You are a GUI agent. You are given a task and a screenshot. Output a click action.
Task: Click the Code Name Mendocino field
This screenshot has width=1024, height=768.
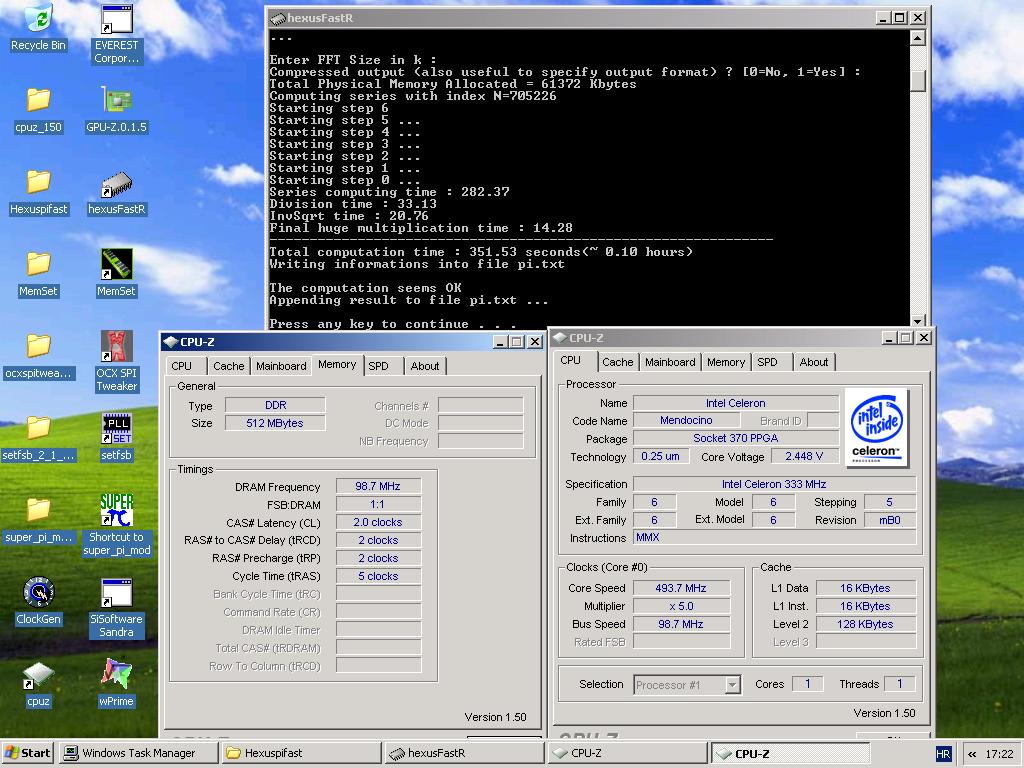[x=686, y=420]
